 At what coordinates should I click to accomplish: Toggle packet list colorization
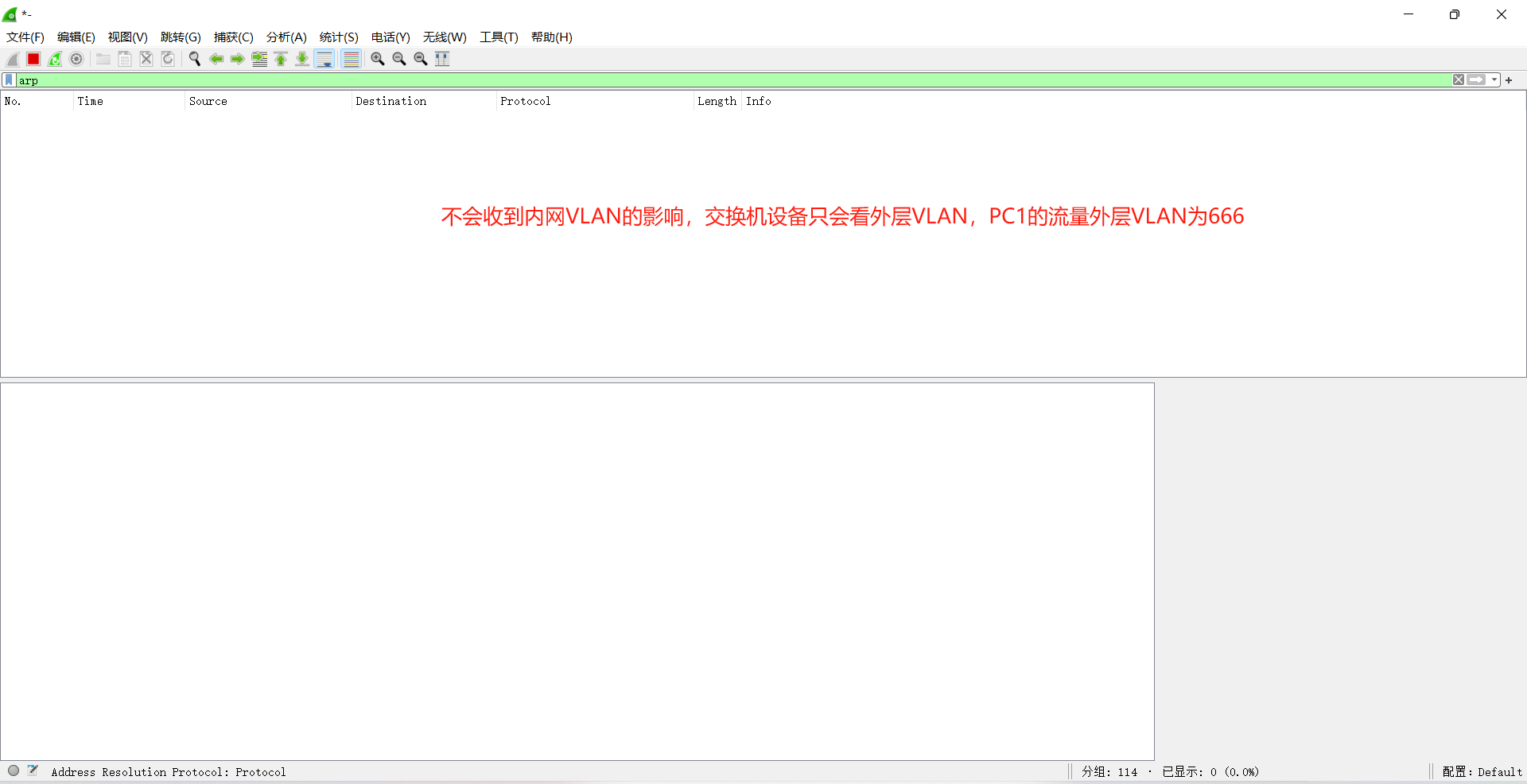coord(351,59)
